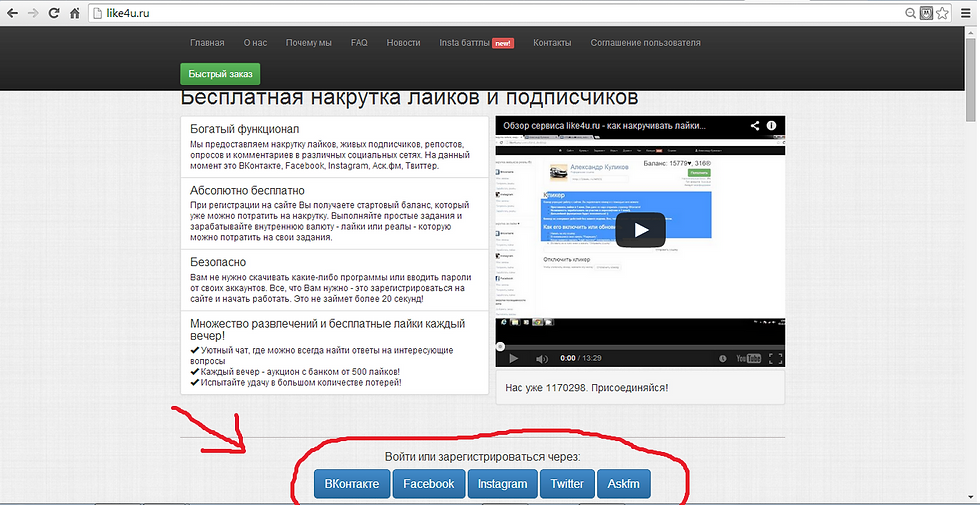Click the Абсолютно бесплатно heading
Image resolution: width=980 pixels, height=505 pixels.
tap(248, 190)
